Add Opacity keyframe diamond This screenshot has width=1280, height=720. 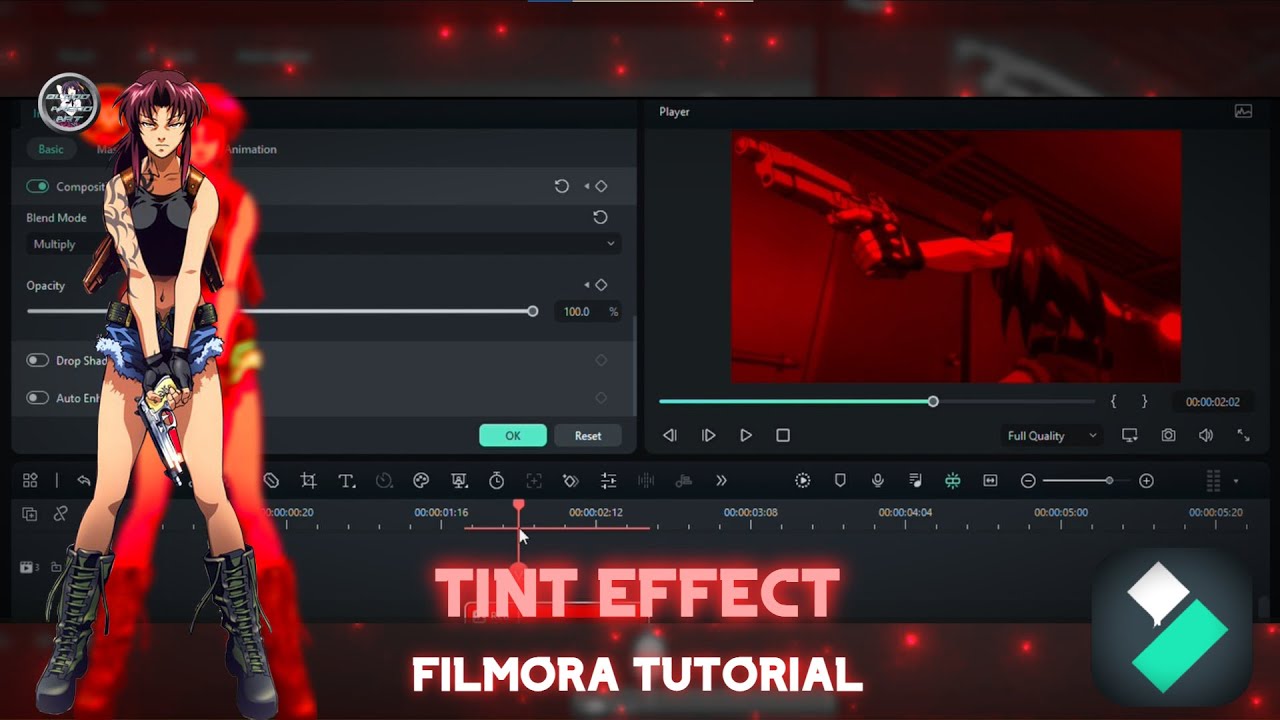(601, 285)
